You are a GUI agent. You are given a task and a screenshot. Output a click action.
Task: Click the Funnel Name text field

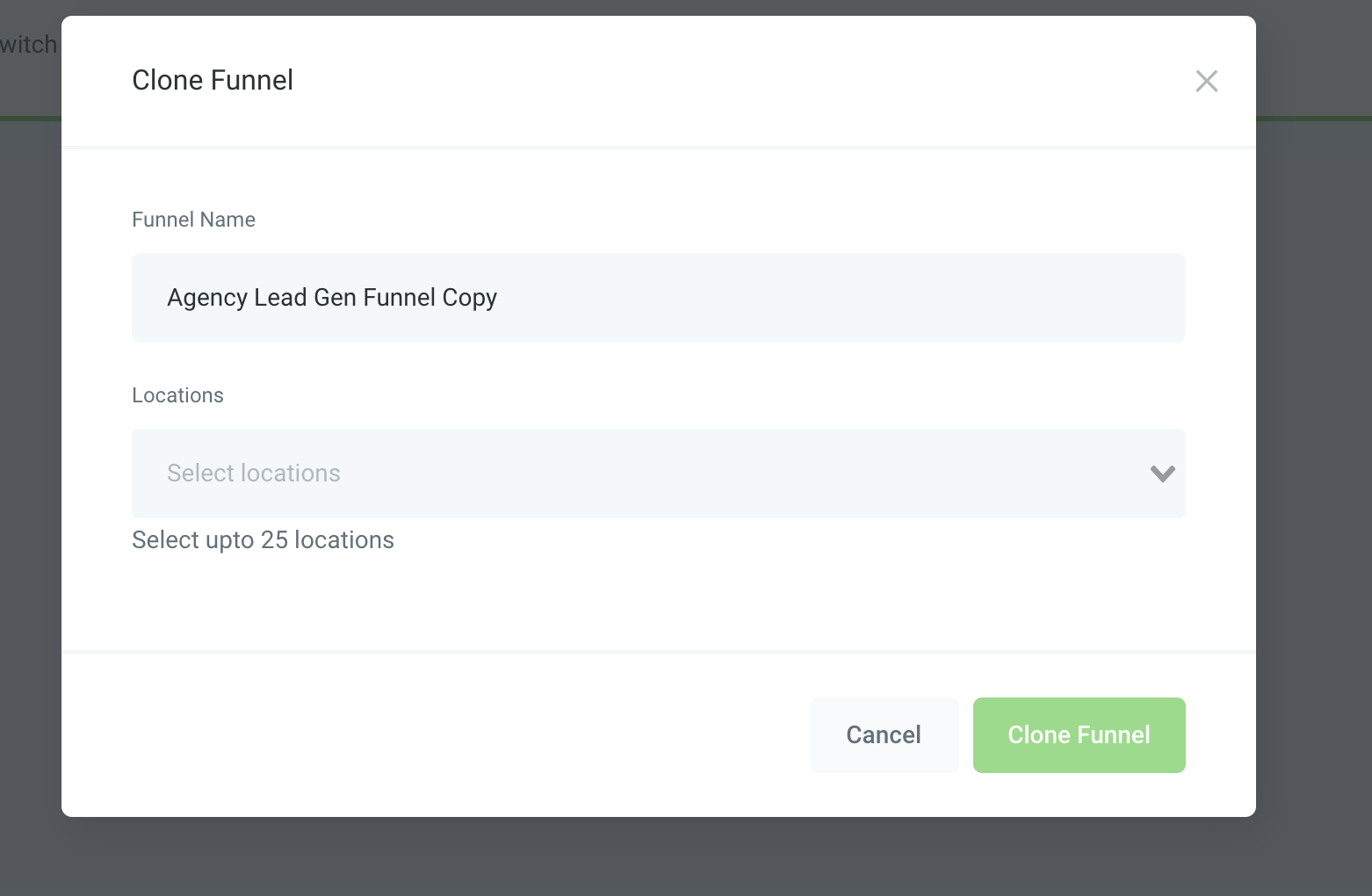tap(659, 298)
